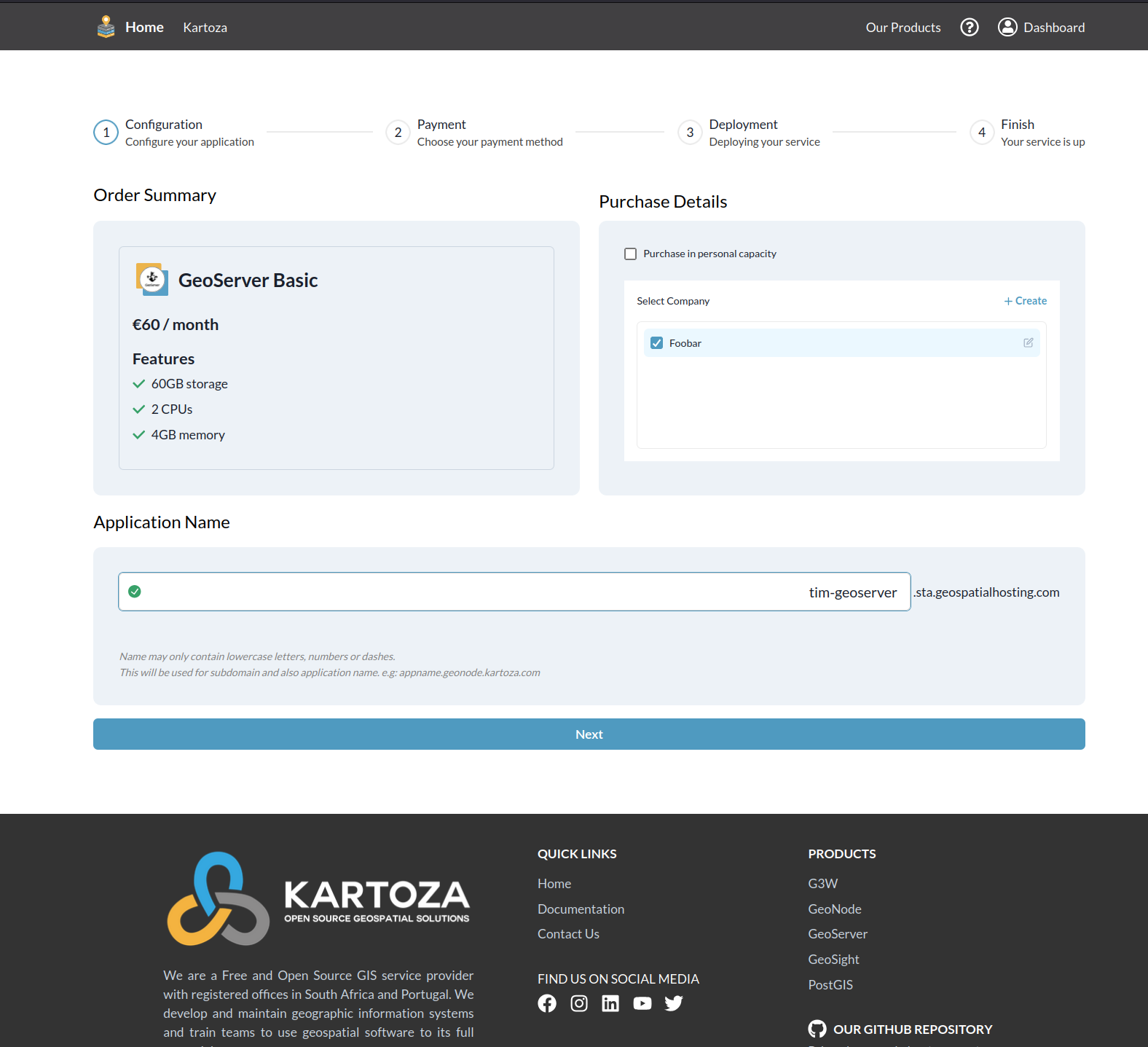Create a new company with + Create
This screenshot has height=1047, width=1148.
pos(1026,301)
